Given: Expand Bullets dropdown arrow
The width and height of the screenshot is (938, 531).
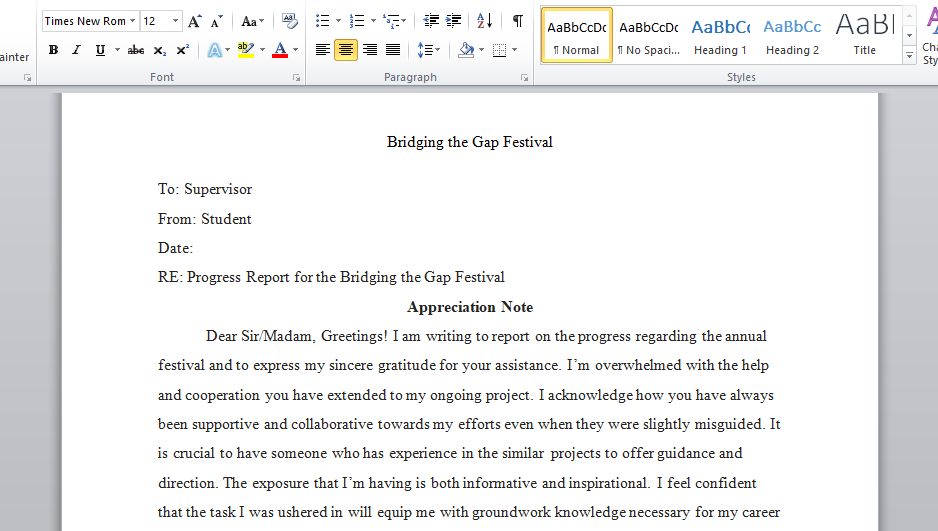Looking at the screenshot, I should pyautogui.click(x=338, y=21).
